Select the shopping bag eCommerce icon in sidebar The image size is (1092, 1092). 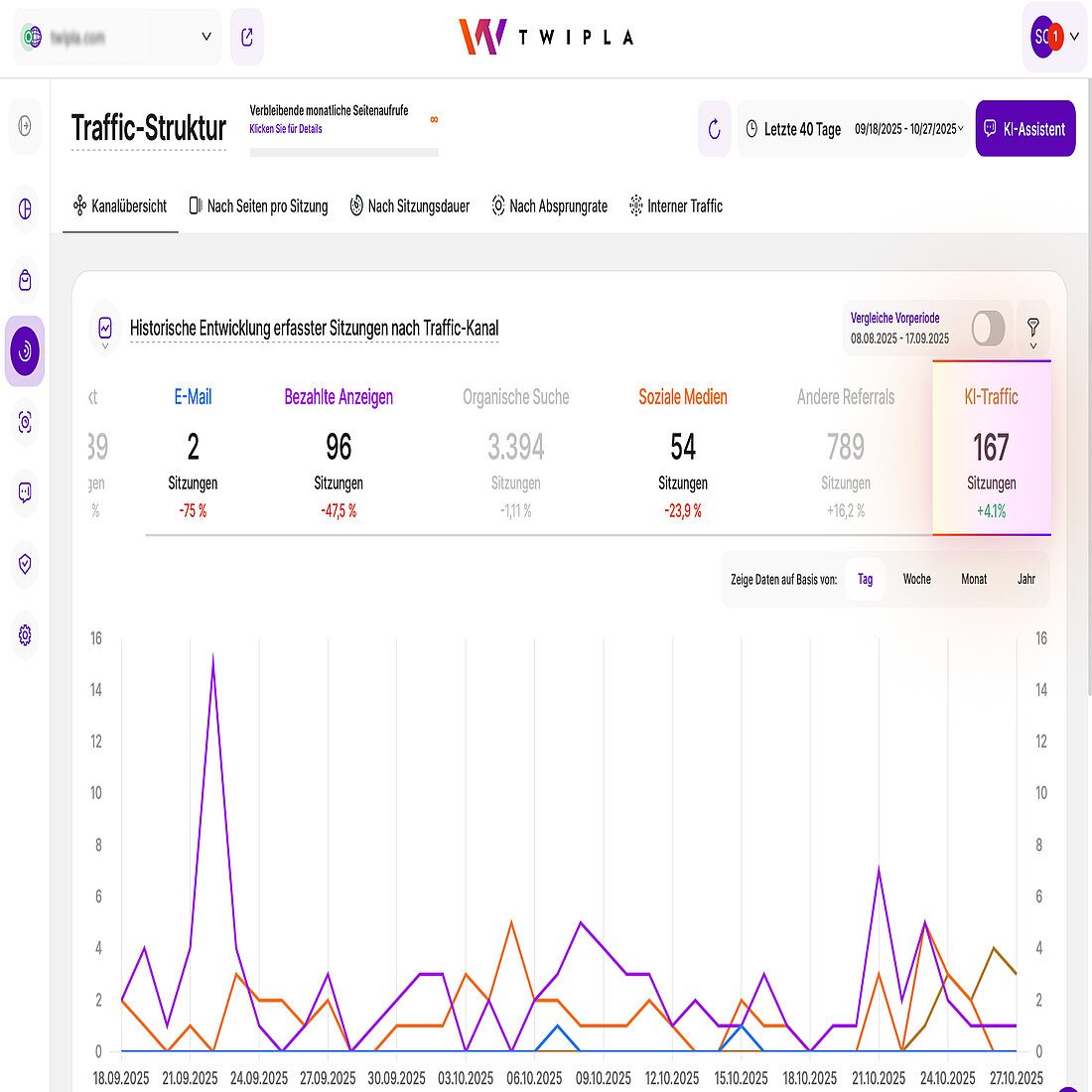(24, 280)
